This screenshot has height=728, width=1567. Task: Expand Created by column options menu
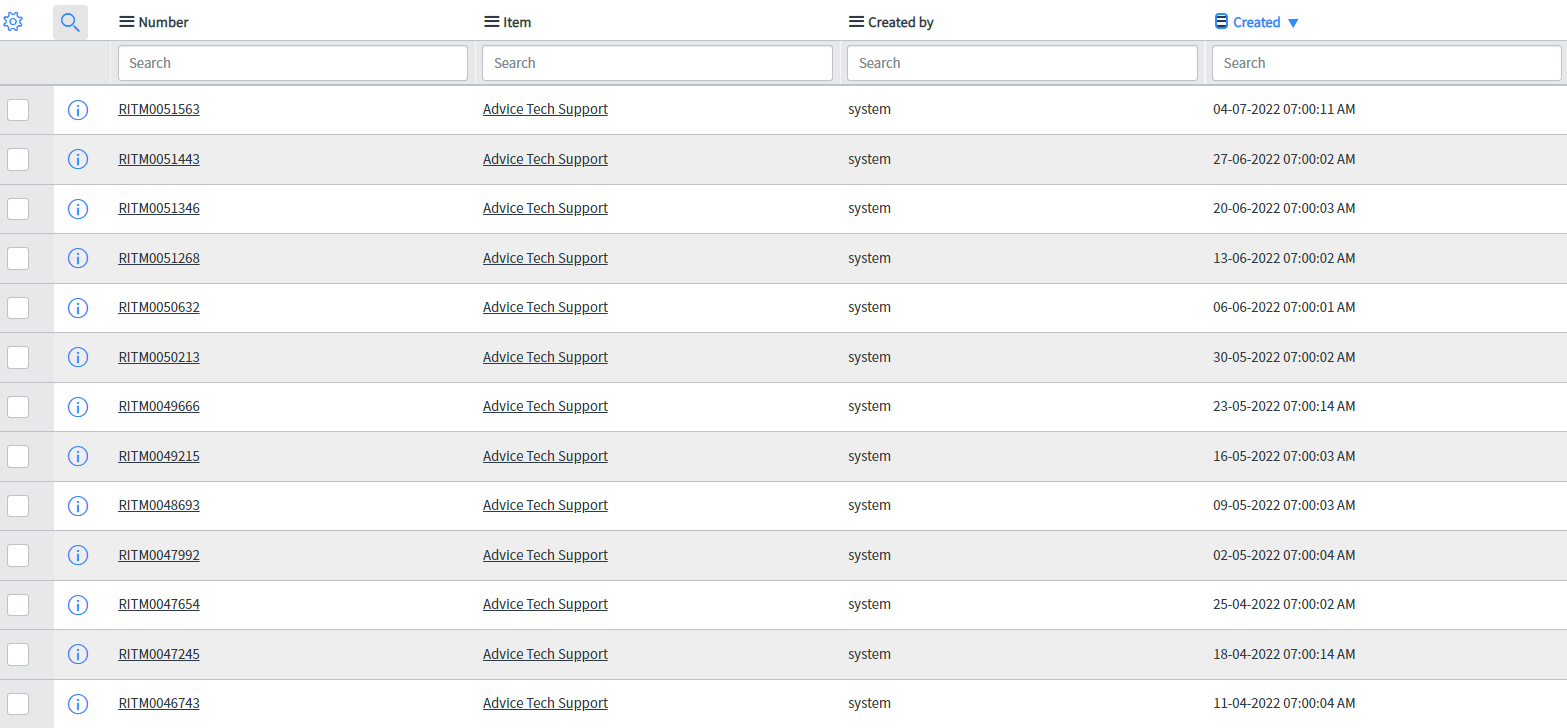[856, 22]
